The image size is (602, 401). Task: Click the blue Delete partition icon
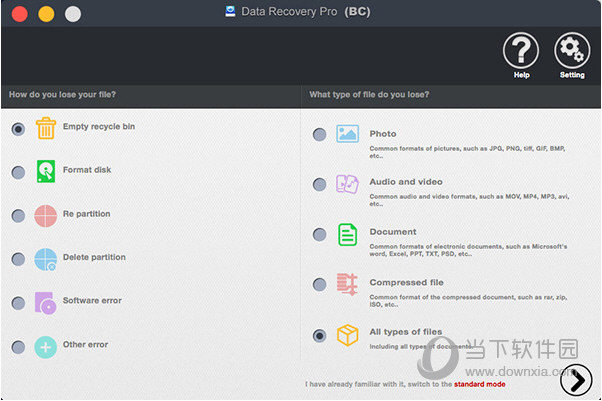click(46, 259)
